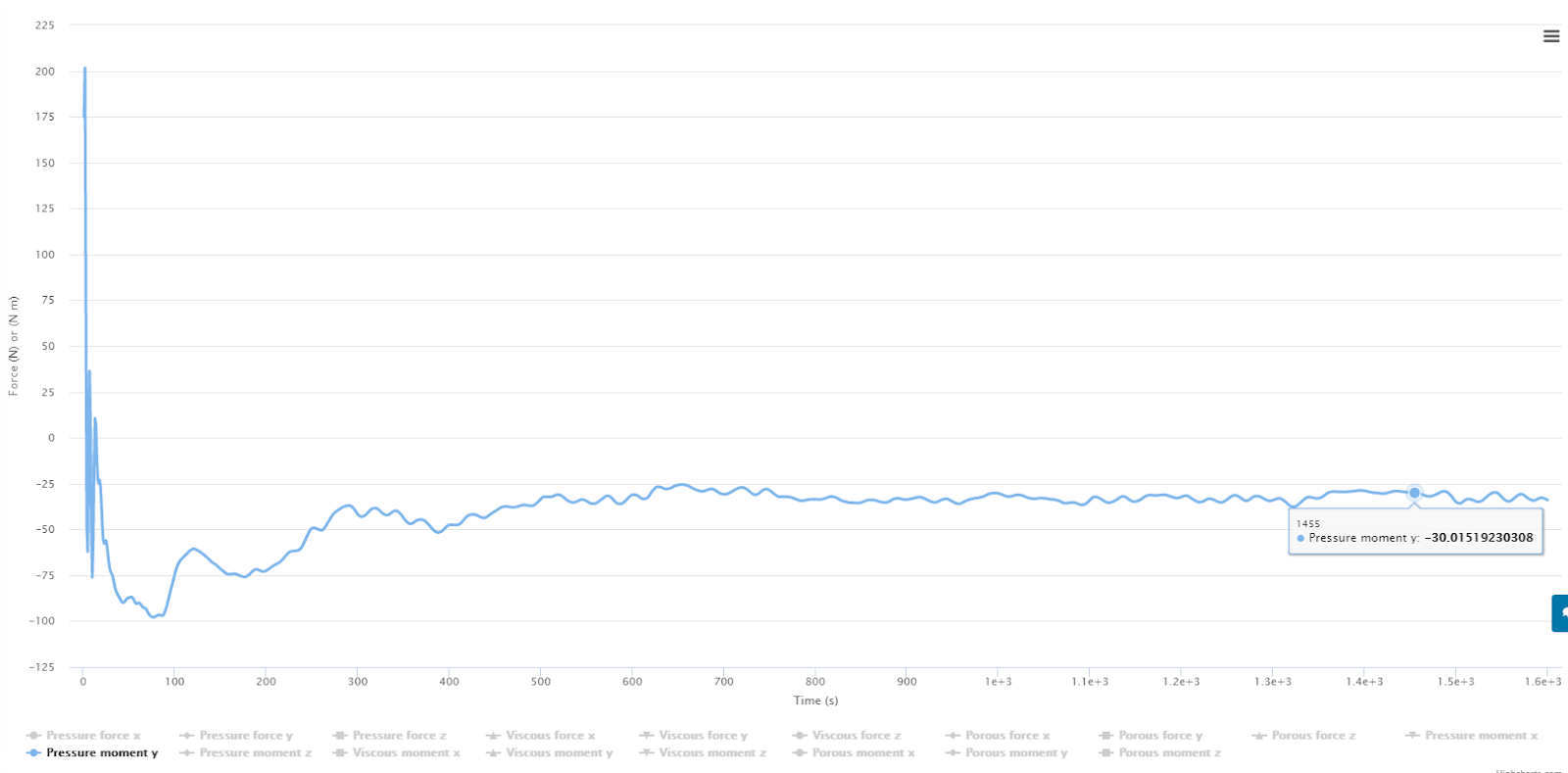Click the Time (s) axis title

(815, 701)
